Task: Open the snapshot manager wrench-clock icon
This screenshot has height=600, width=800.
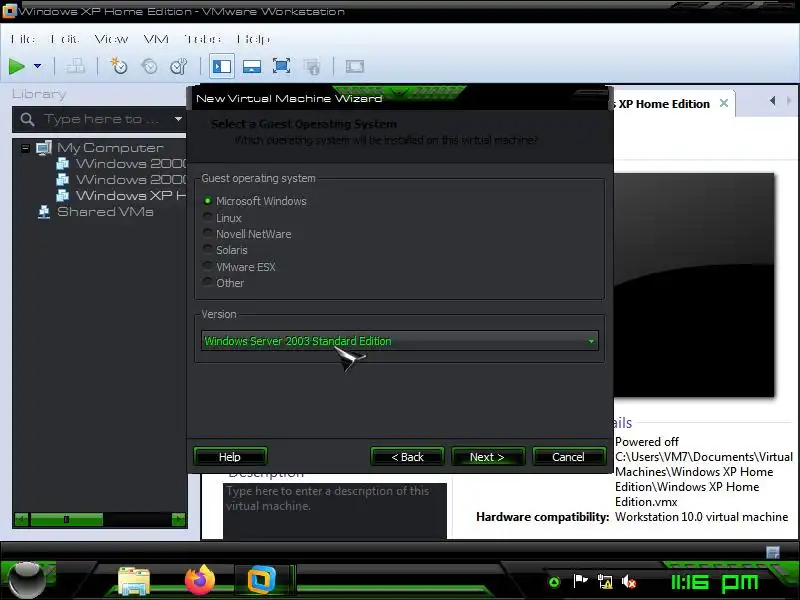Action: 179,66
